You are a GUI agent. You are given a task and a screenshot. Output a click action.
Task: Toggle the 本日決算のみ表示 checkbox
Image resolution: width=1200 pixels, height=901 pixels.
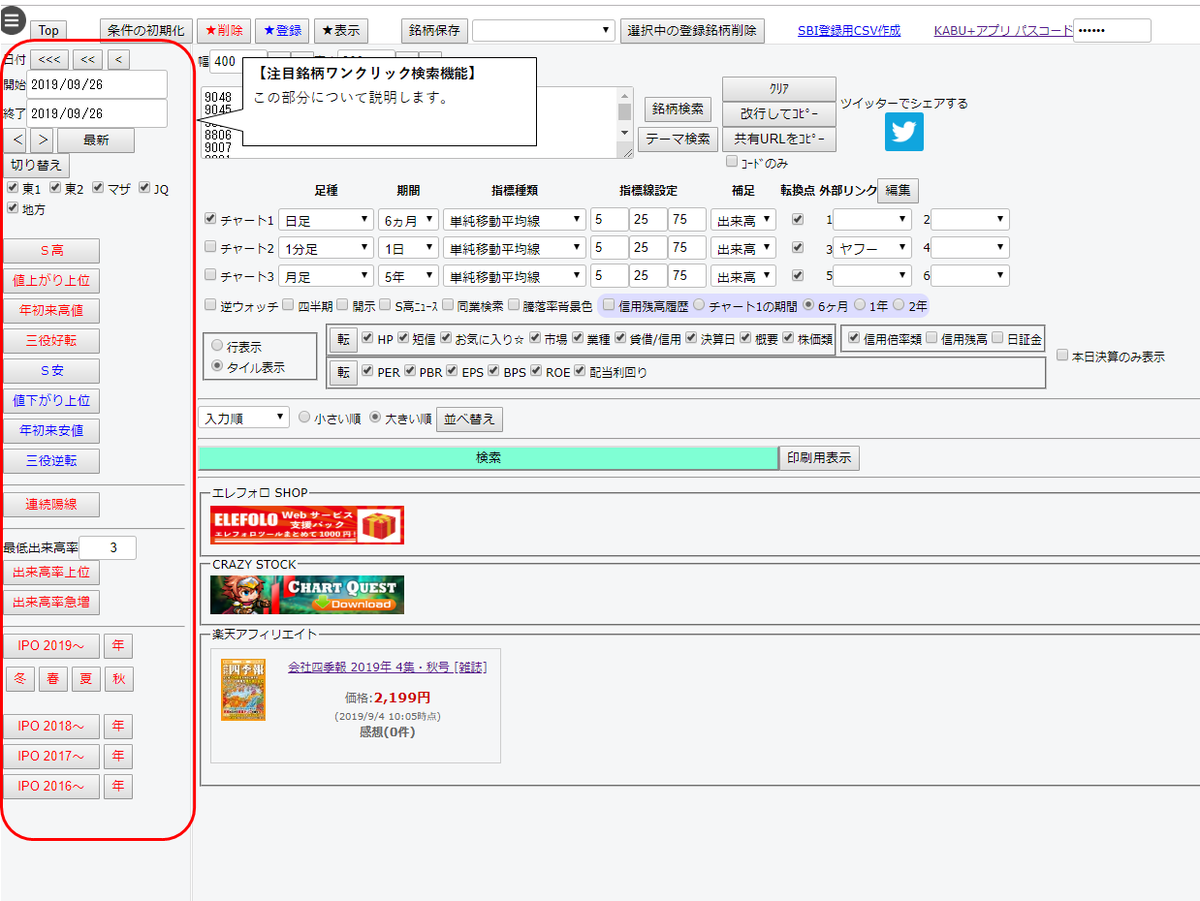(1062, 355)
